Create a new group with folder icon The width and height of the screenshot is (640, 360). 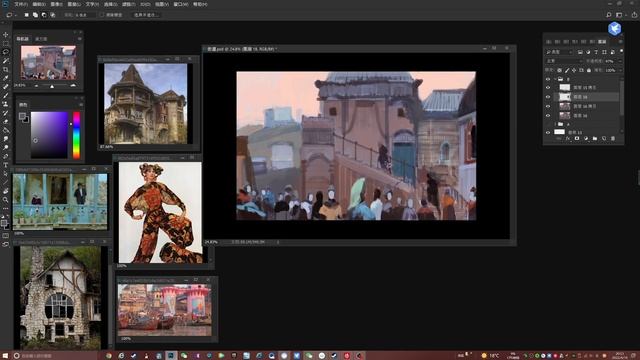click(x=595, y=139)
